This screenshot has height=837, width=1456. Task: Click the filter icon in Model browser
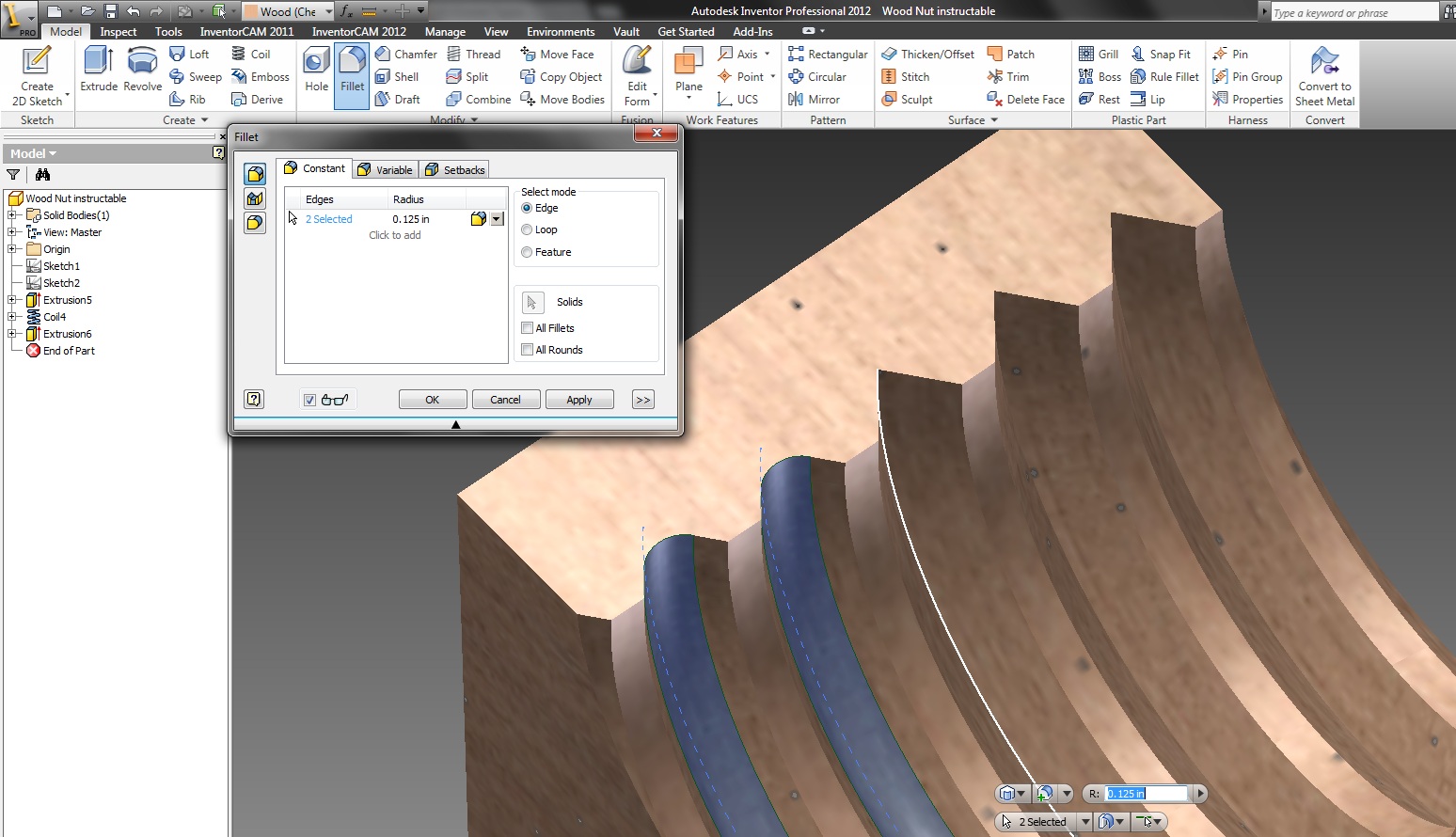coord(13,175)
